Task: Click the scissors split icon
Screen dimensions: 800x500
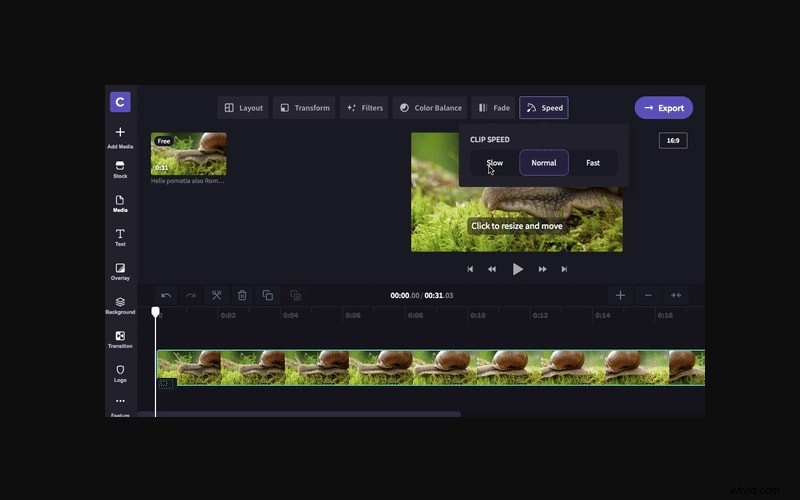Action: coord(216,295)
